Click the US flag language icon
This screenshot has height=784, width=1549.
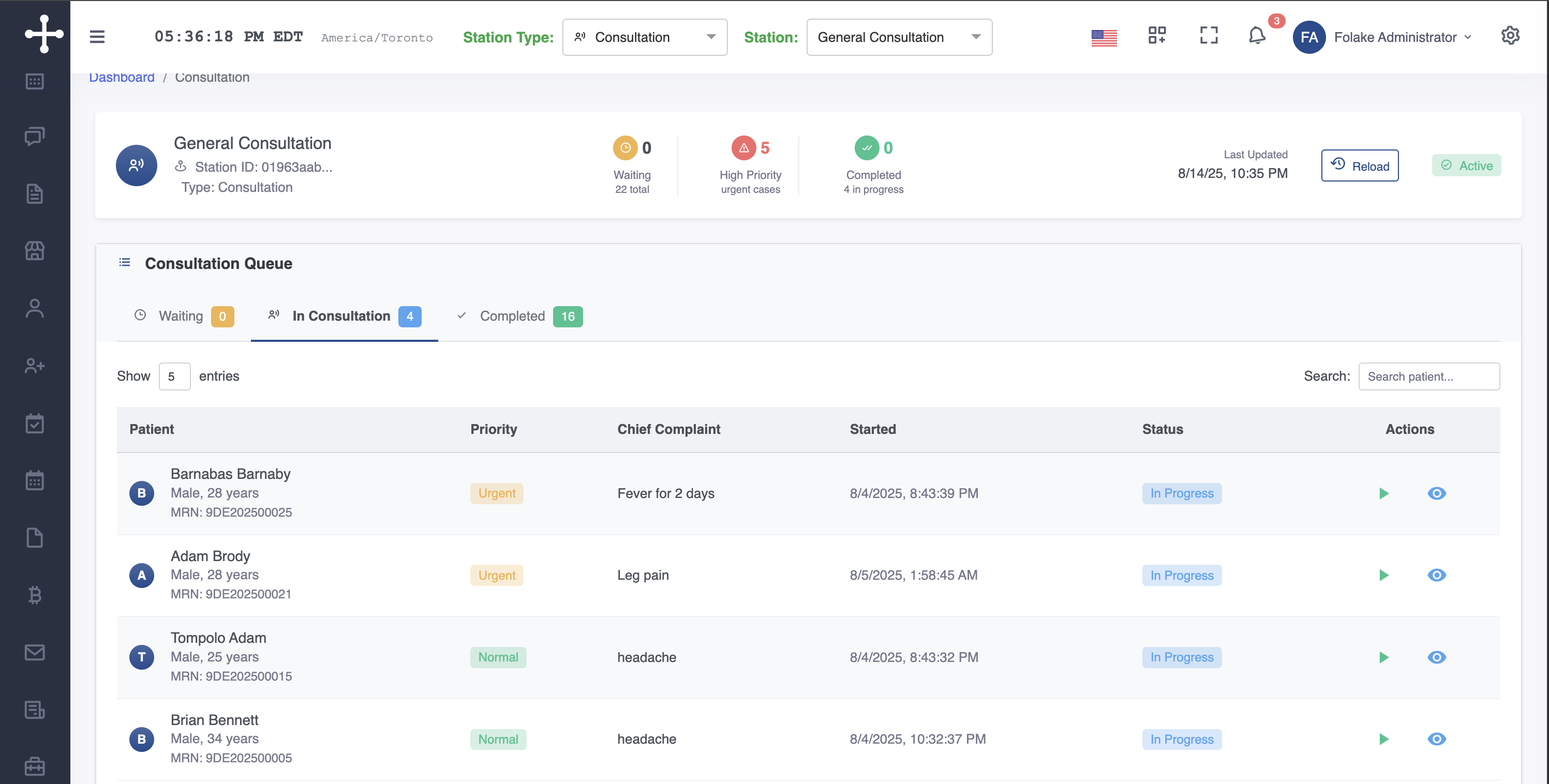click(x=1104, y=38)
